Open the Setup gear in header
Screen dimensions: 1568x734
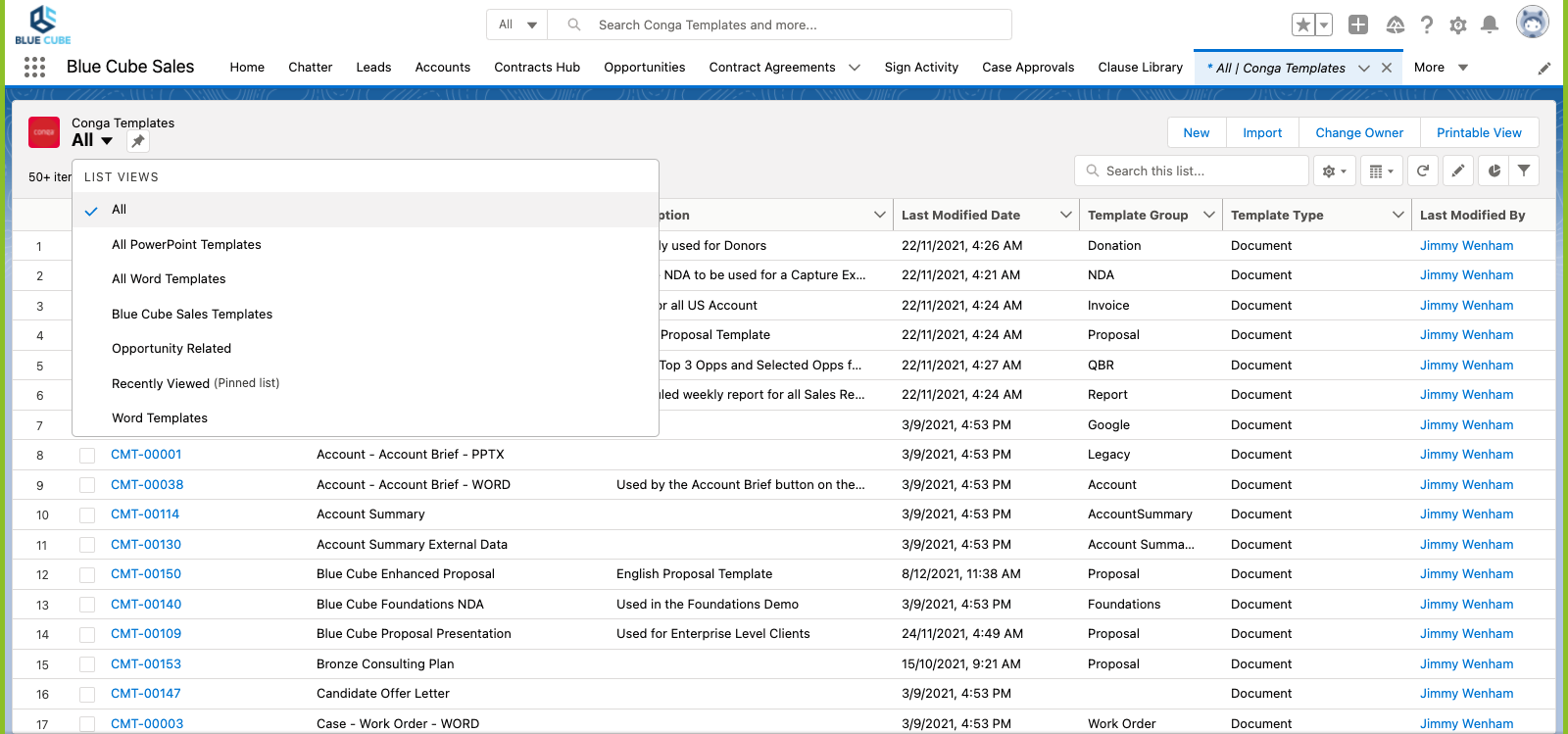pyautogui.click(x=1458, y=25)
